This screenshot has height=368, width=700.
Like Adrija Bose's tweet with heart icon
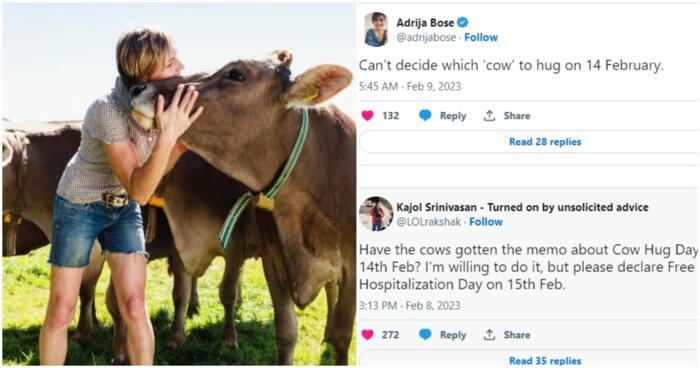coord(367,116)
